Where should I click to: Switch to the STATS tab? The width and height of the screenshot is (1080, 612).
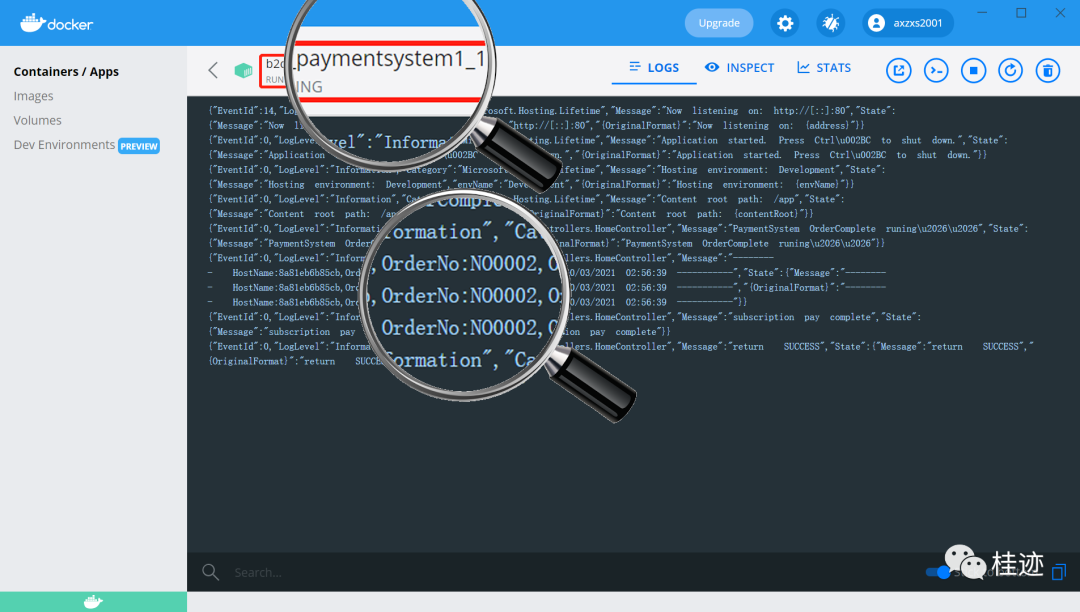tap(824, 67)
